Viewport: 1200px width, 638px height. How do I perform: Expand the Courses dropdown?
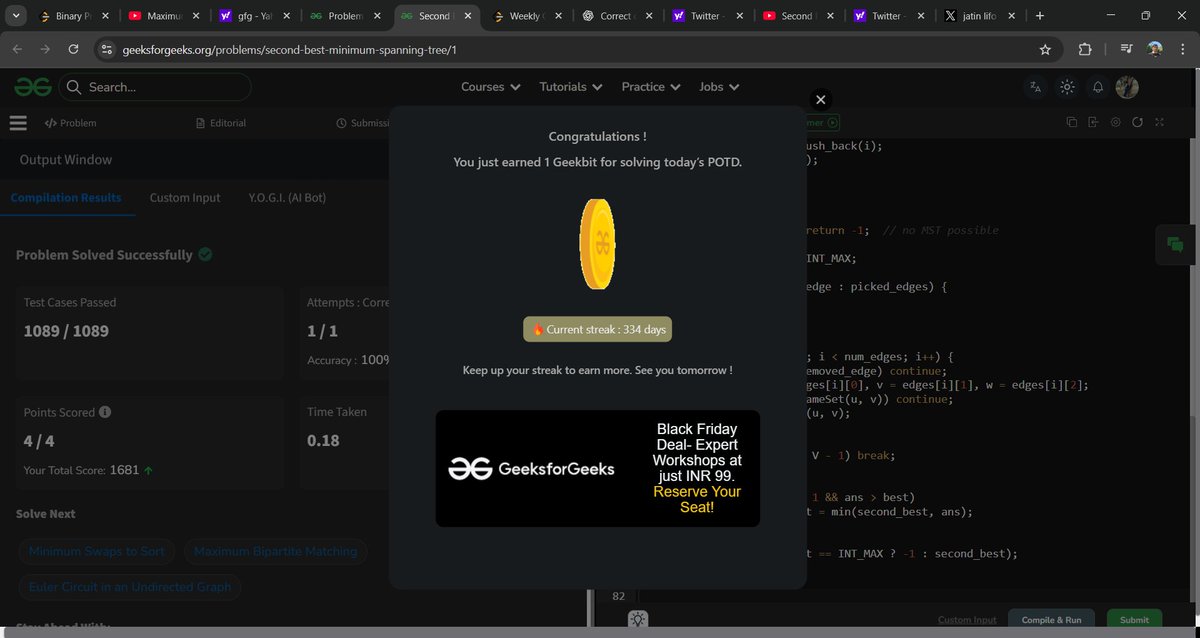click(x=490, y=87)
